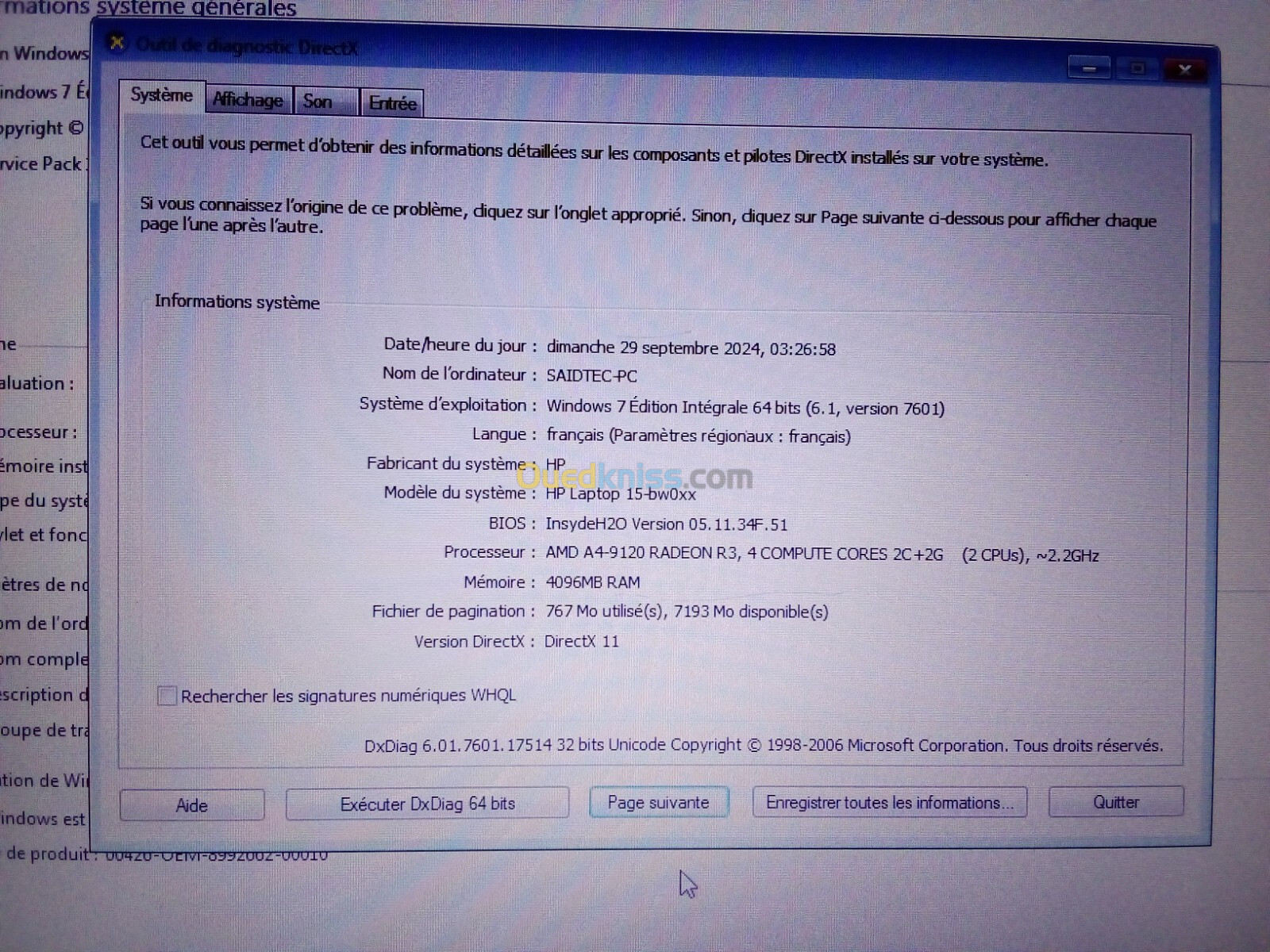
Task: Click the Aide button
Action: (x=192, y=805)
